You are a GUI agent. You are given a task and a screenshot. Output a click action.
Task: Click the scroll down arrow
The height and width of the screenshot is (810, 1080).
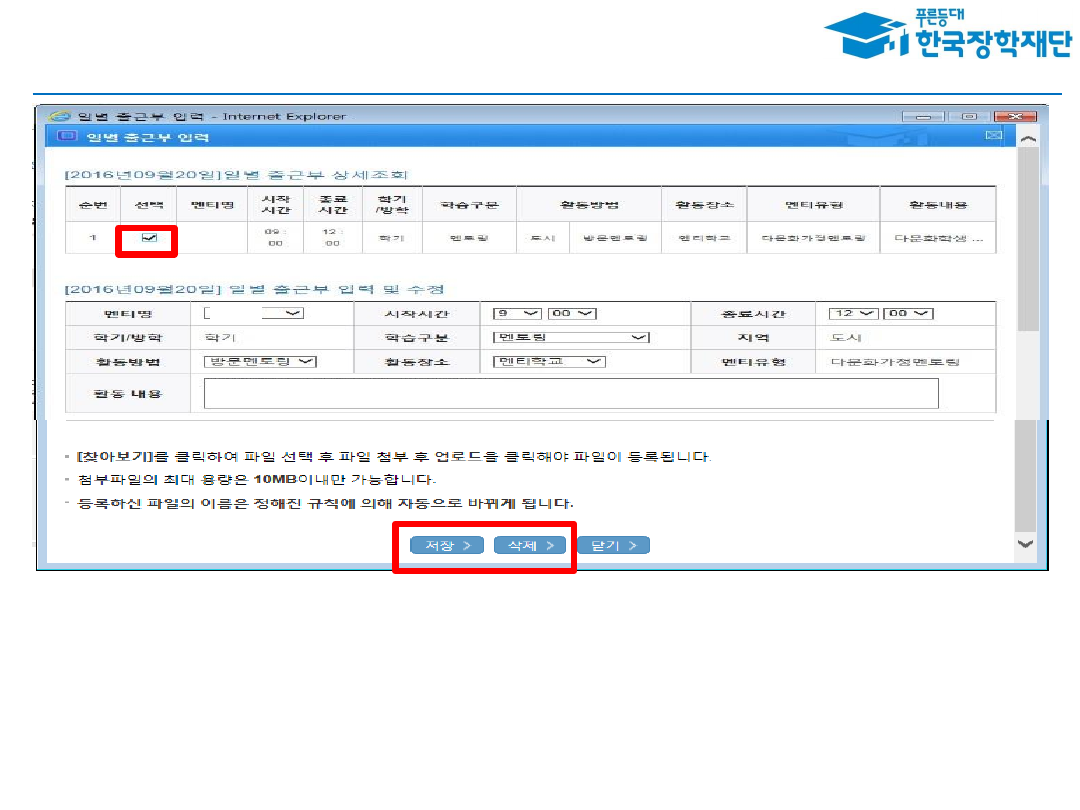point(1026,543)
